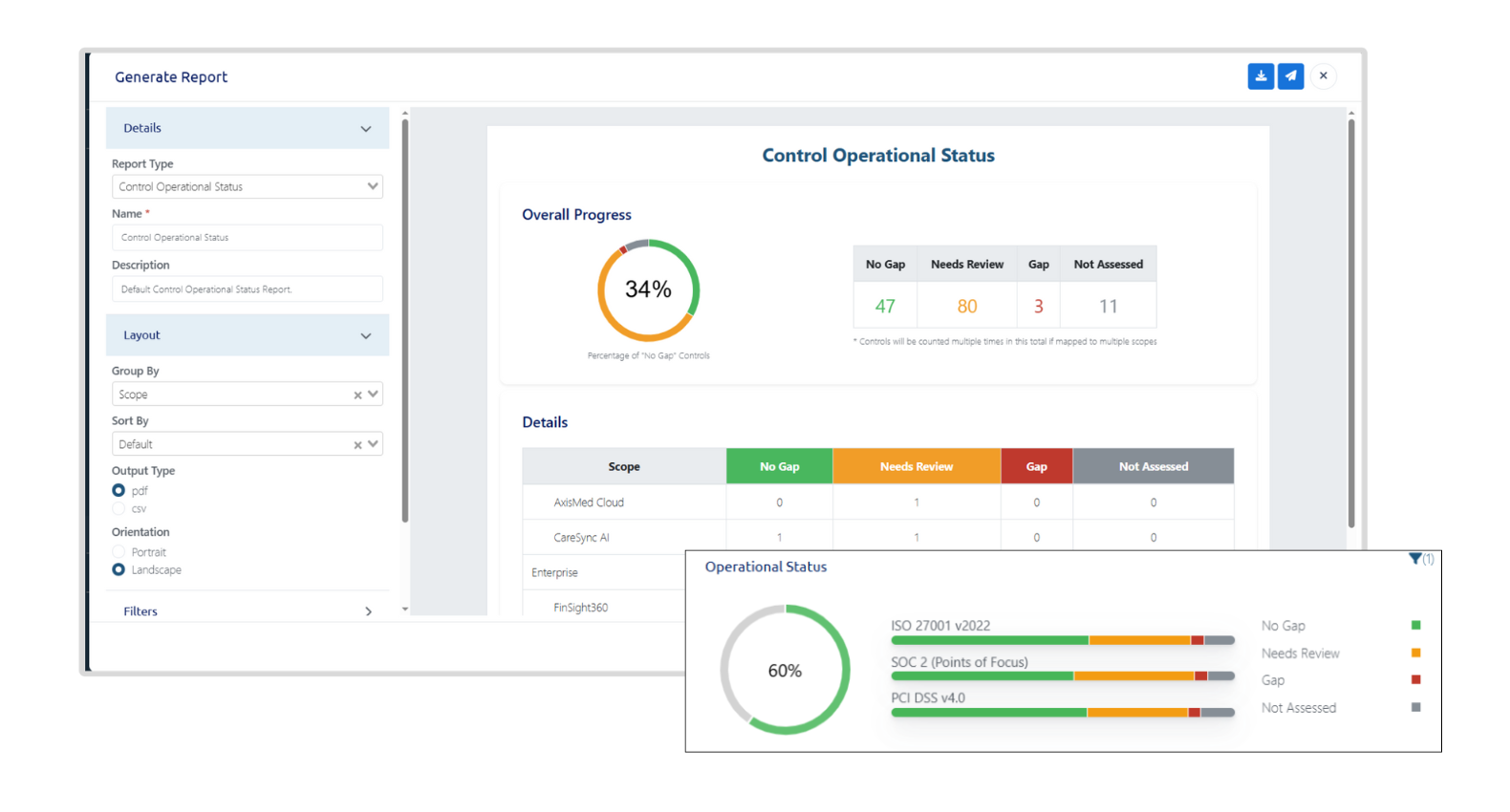Click the report preview vertical scrollbar
The height and width of the screenshot is (812, 1510).
coord(1351,325)
